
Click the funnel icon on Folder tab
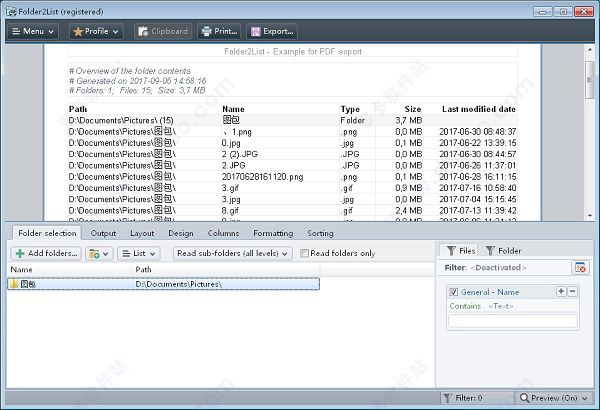pyautogui.click(x=490, y=251)
